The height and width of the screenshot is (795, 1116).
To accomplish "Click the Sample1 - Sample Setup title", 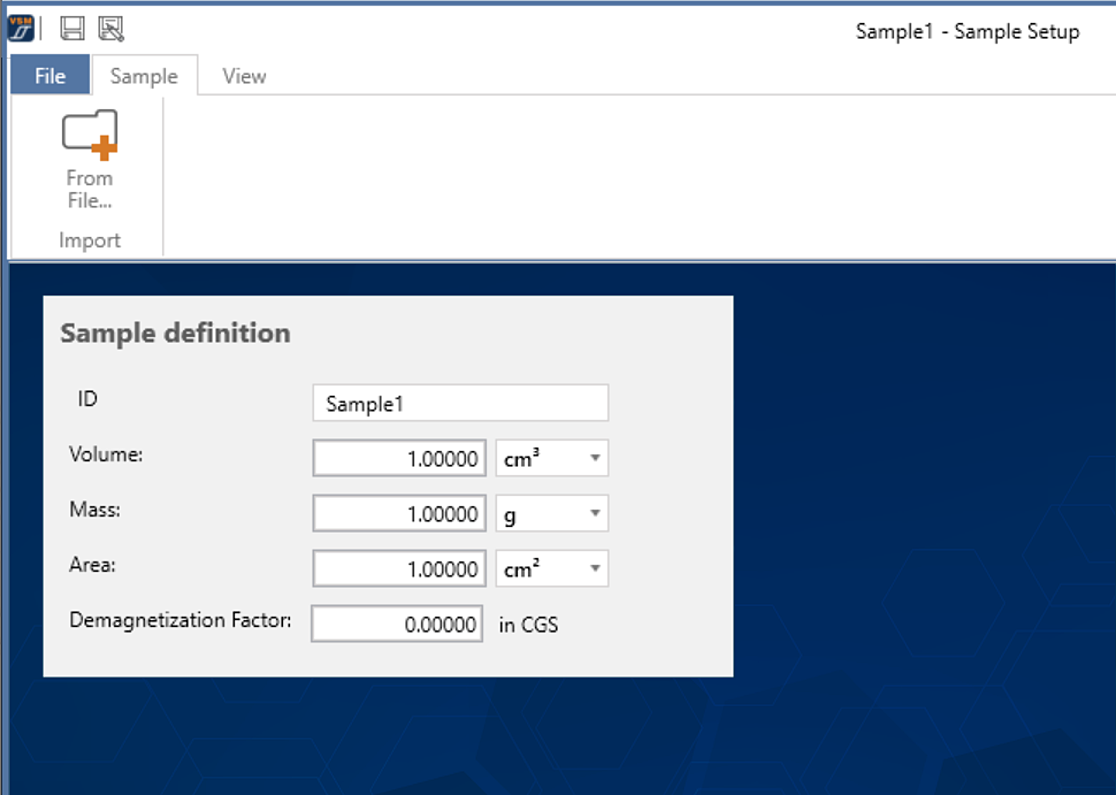I will (967, 31).
